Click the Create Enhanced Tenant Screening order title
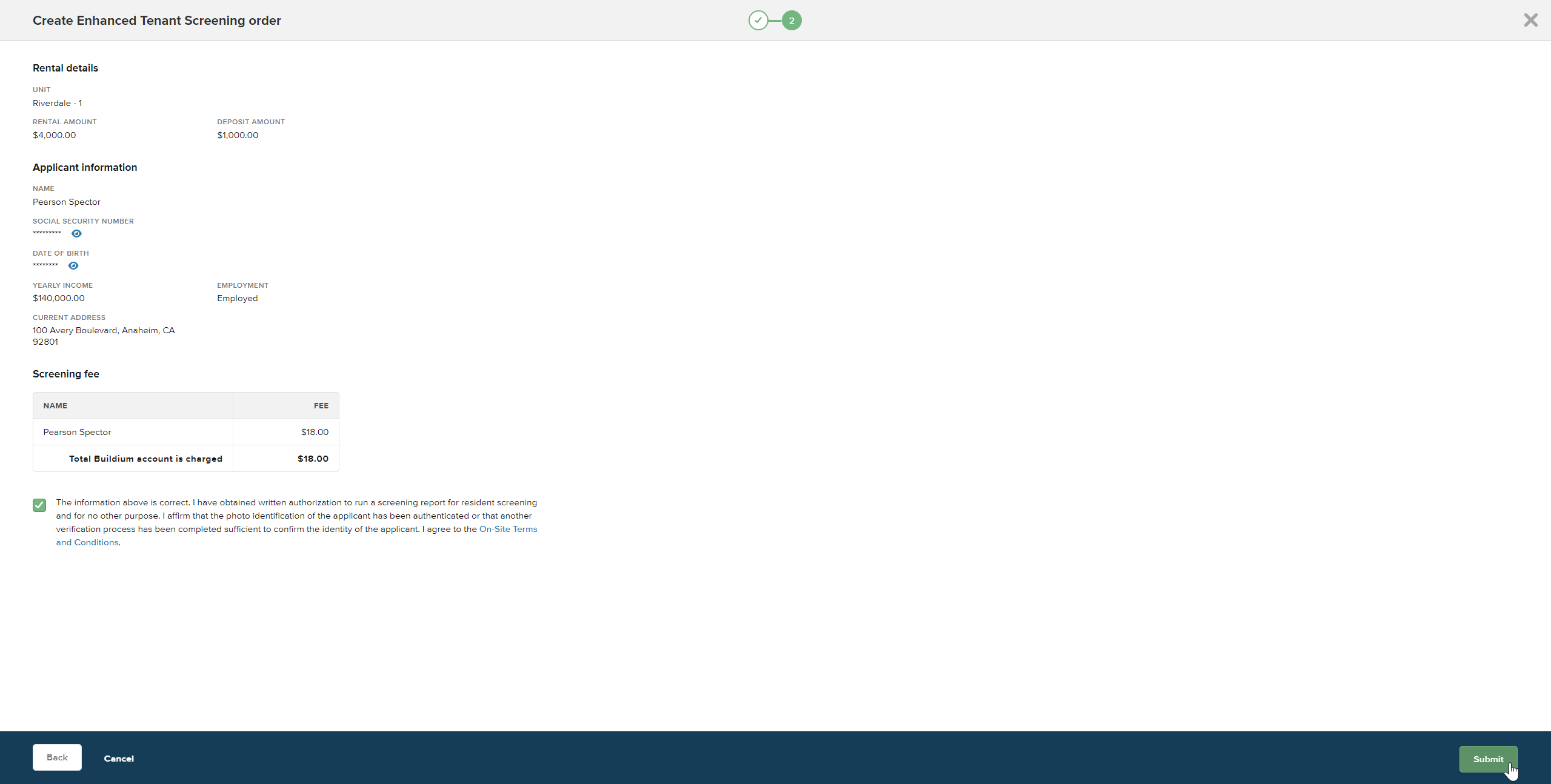The image size is (1551, 784). pos(156,21)
